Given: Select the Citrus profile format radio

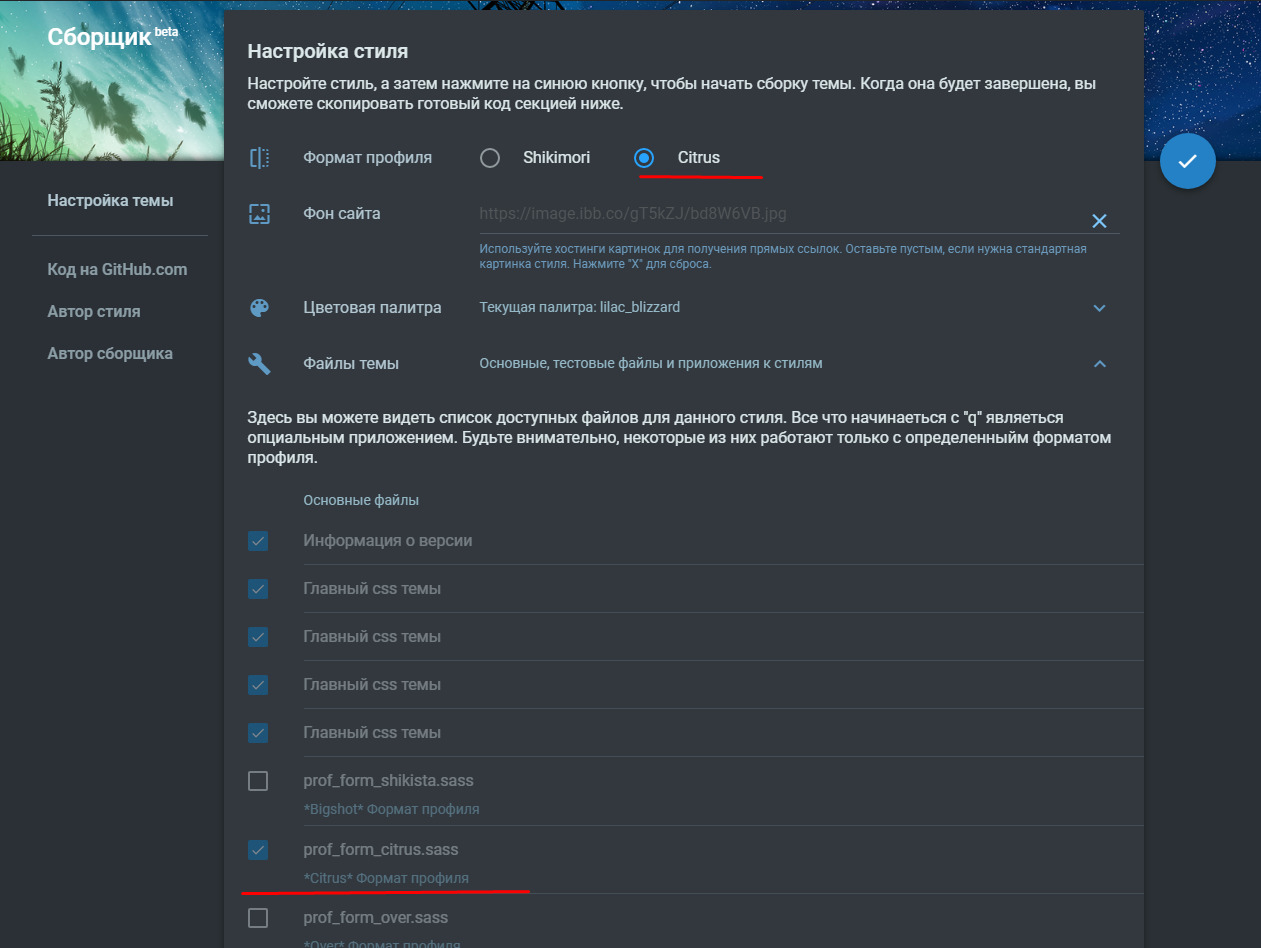Looking at the screenshot, I should (x=644, y=158).
